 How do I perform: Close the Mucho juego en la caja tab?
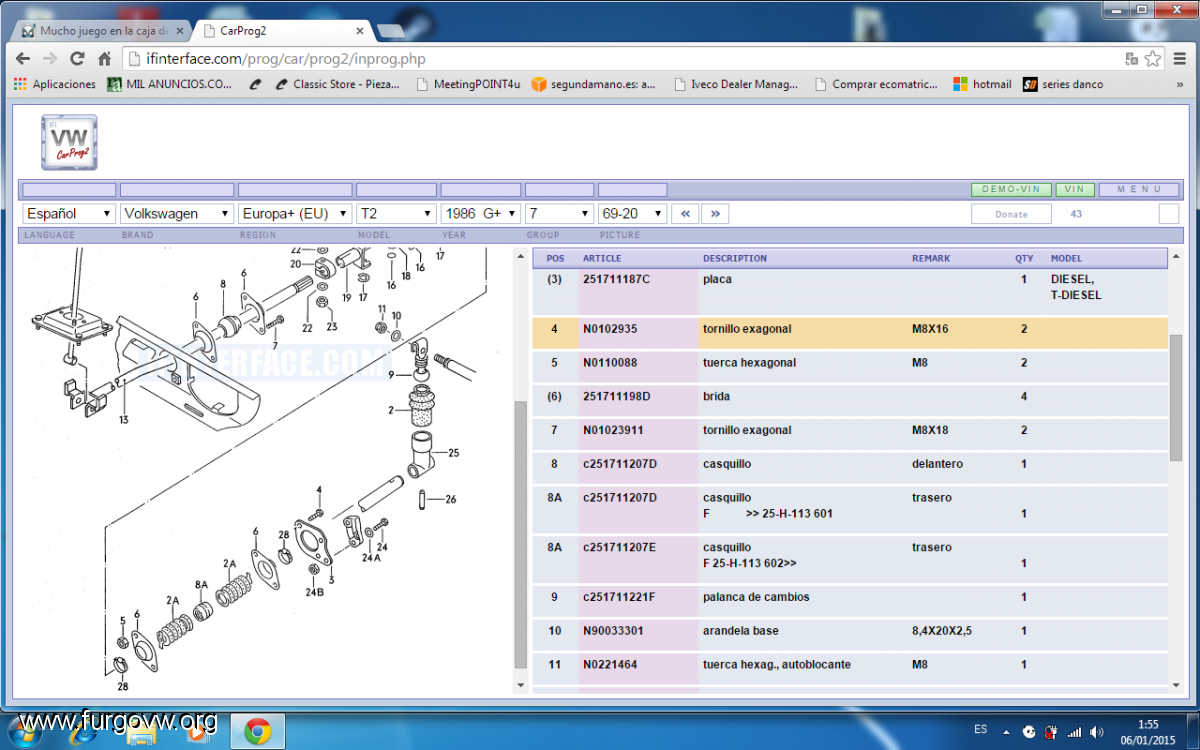(180, 31)
